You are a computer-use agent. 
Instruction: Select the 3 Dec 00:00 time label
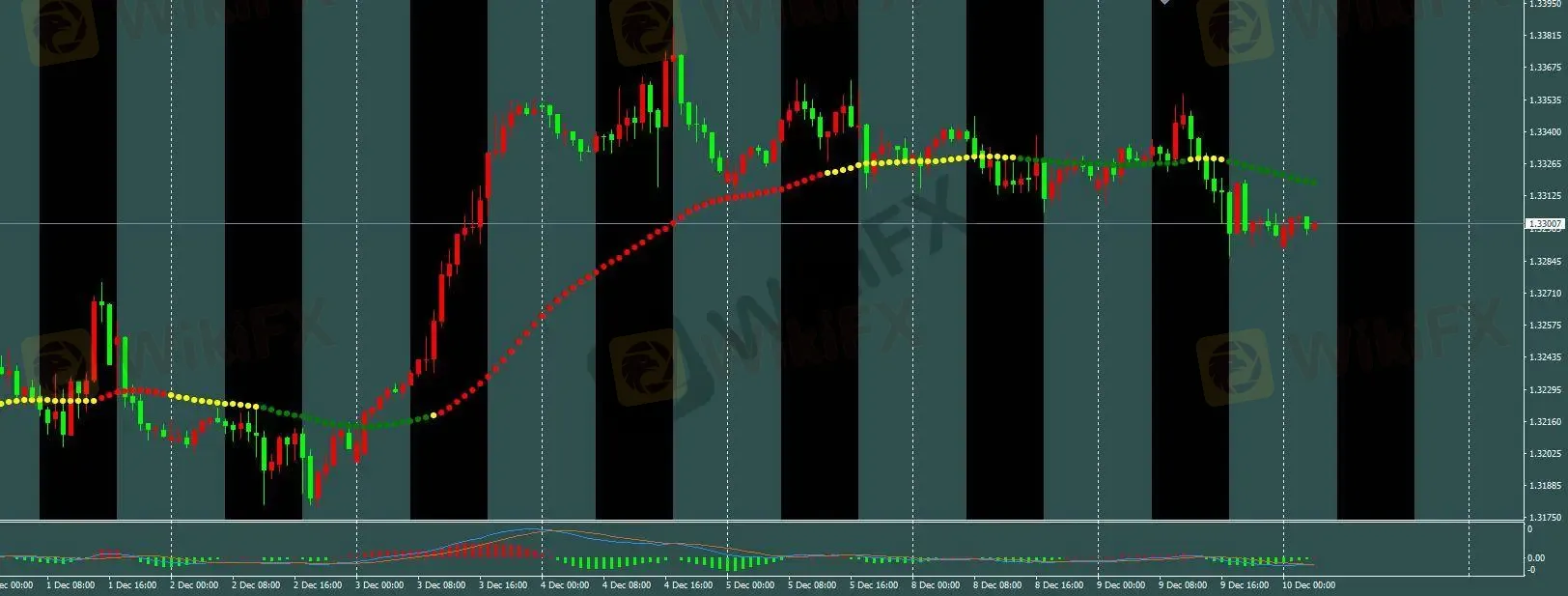(x=378, y=585)
